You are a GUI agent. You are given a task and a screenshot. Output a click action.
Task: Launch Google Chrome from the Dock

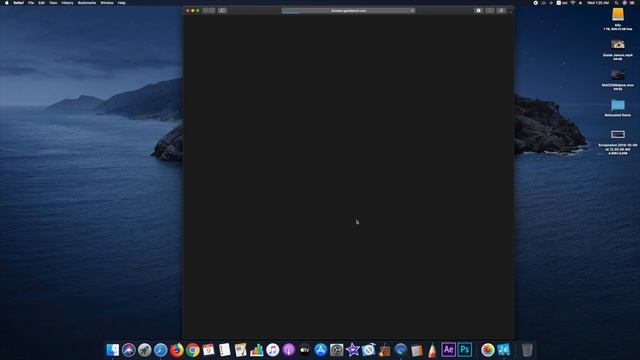193,350
